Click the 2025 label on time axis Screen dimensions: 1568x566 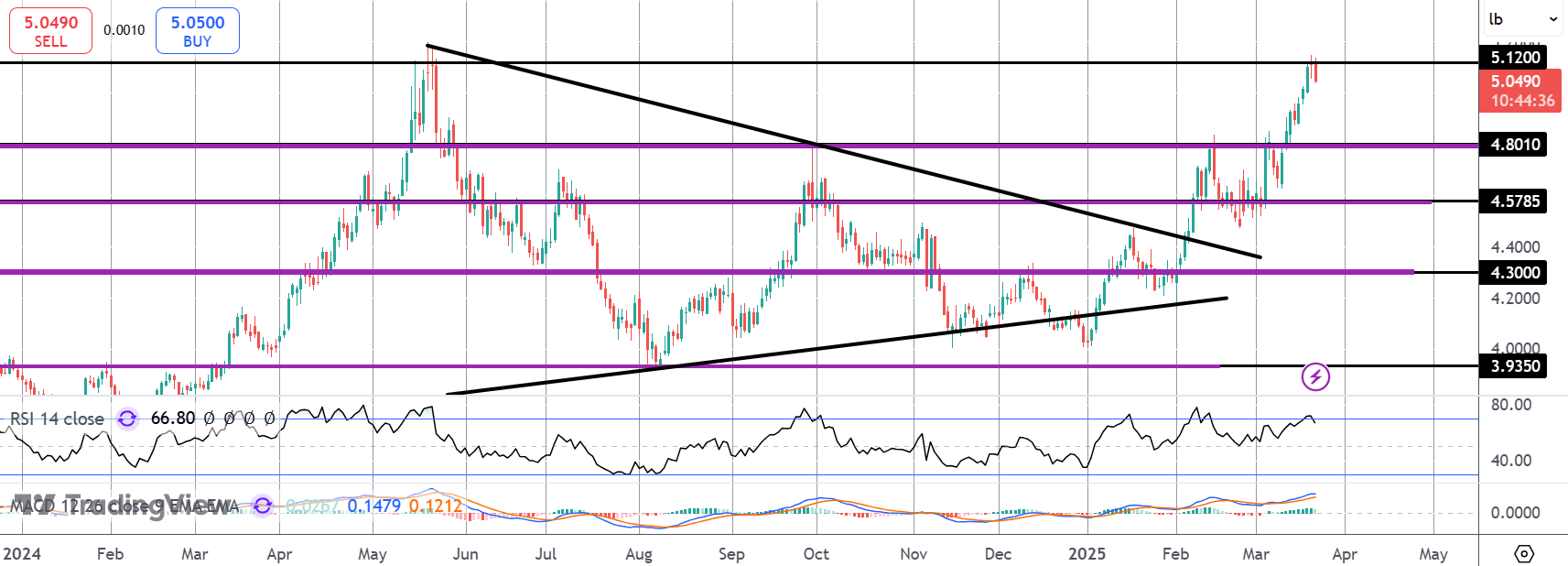[1087, 554]
